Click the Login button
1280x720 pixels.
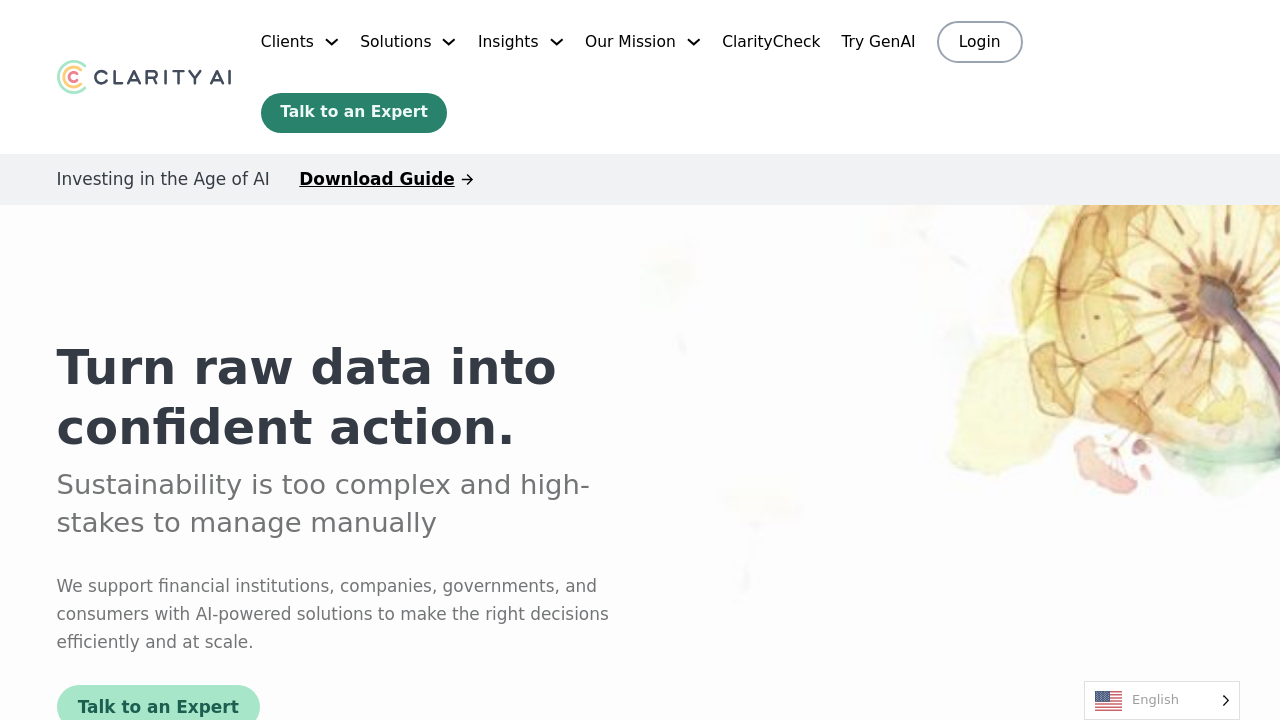click(x=979, y=42)
